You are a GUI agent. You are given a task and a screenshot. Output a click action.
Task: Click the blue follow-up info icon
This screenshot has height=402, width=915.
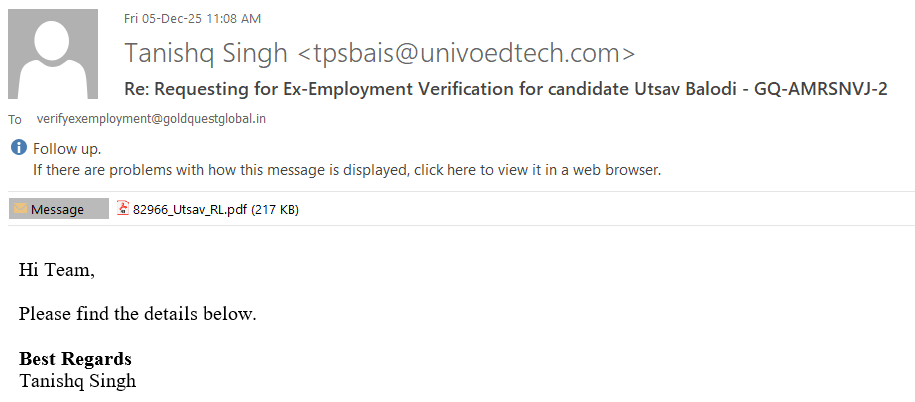(x=18, y=148)
